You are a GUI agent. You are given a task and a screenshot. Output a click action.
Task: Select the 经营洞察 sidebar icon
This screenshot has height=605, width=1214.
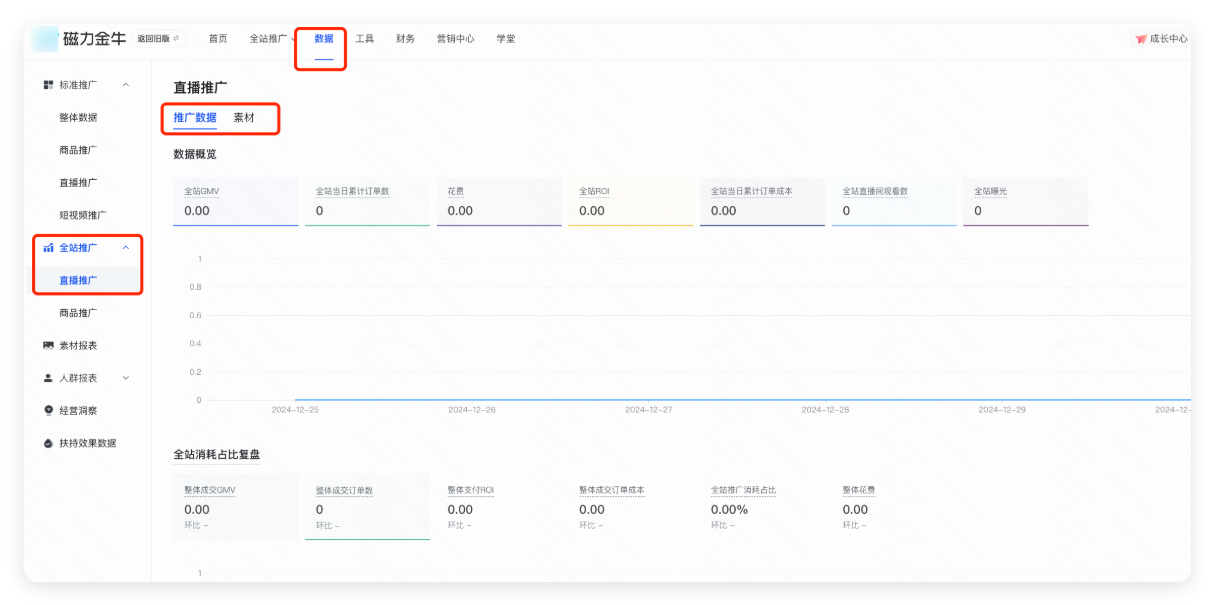[x=47, y=410]
